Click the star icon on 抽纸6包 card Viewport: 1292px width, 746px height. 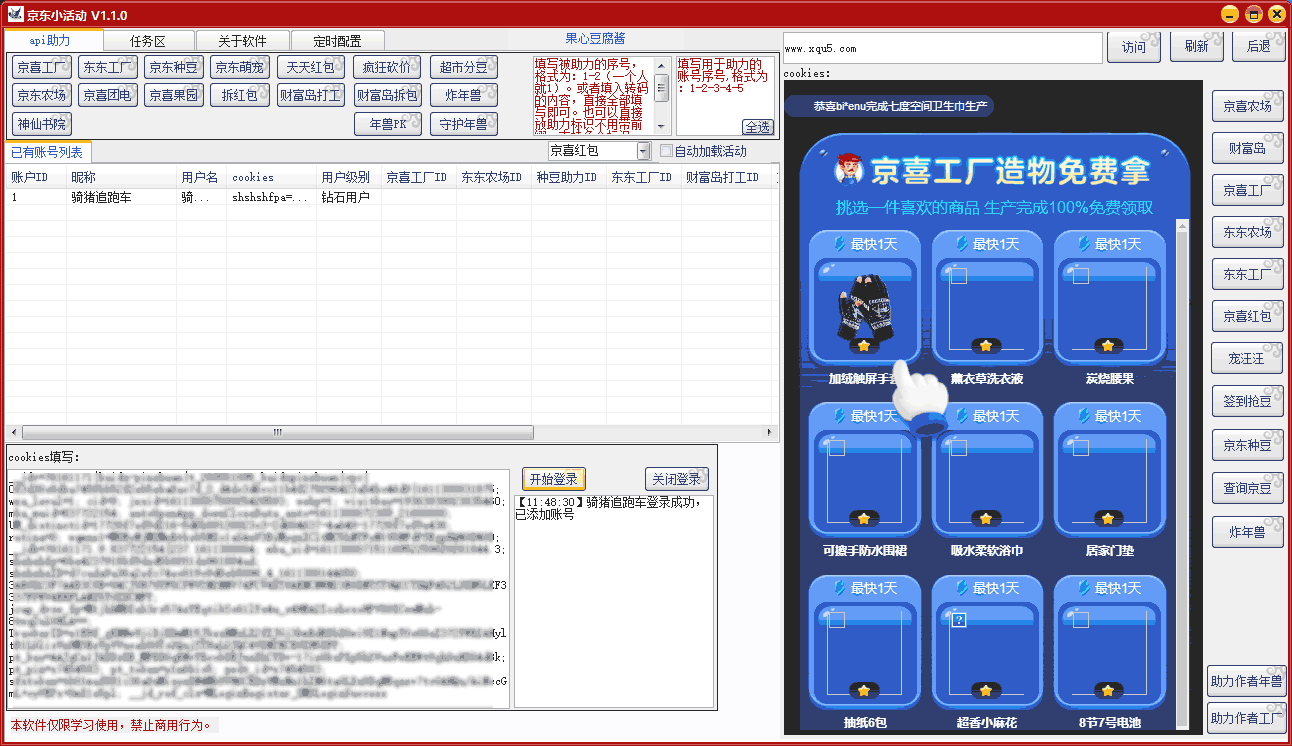pos(863,690)
